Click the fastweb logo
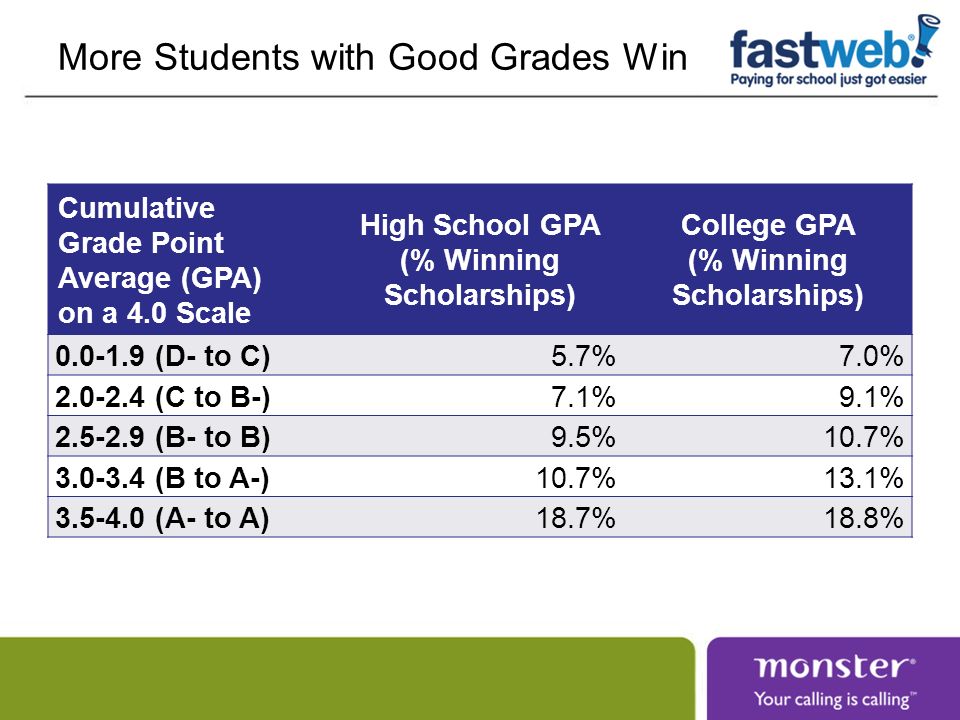960x720 pixels. pos(834,50)
